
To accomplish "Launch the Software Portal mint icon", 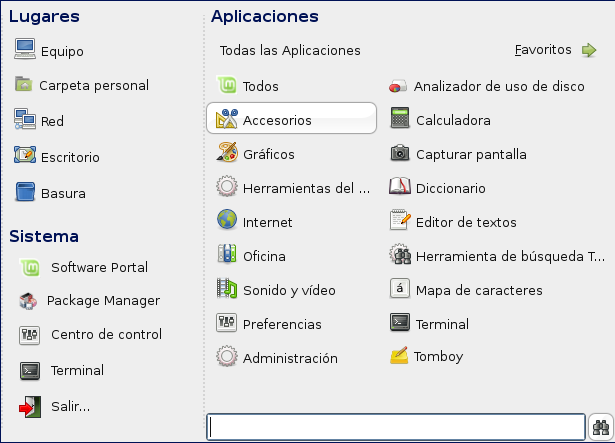I will pos(30,268).
